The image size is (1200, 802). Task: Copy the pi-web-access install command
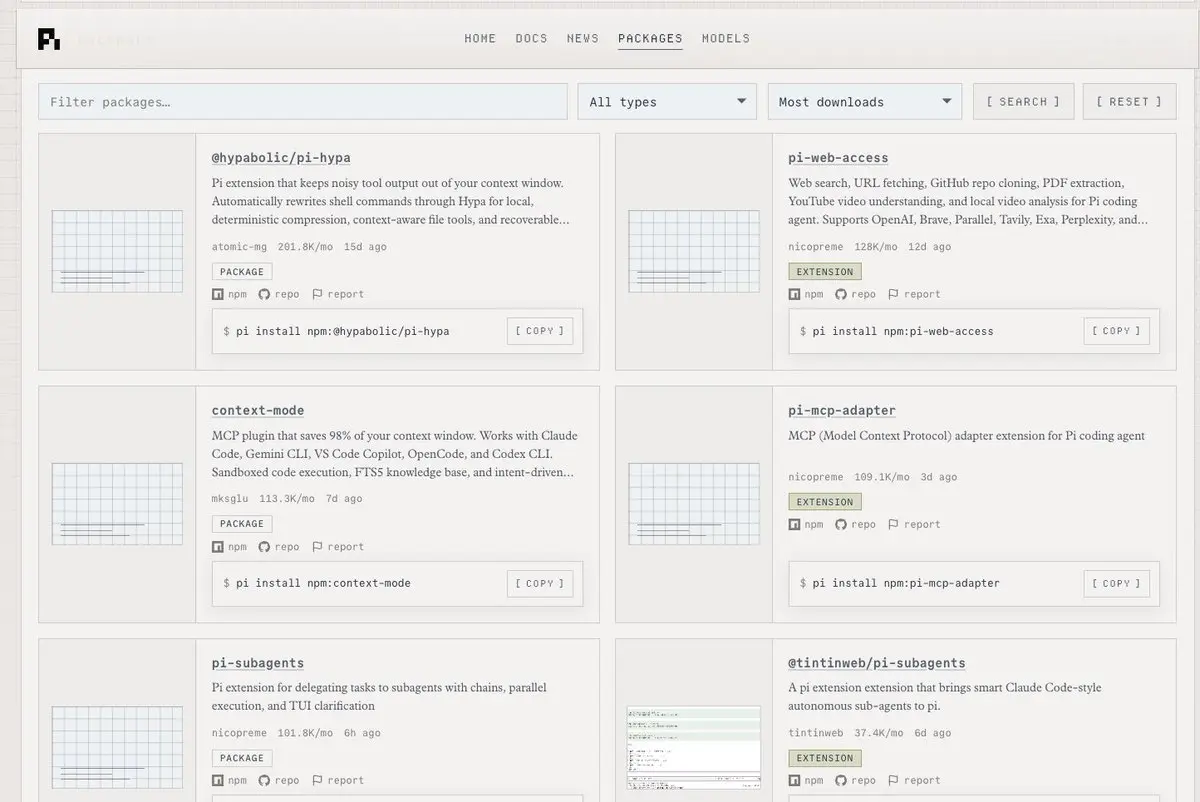1116,331
